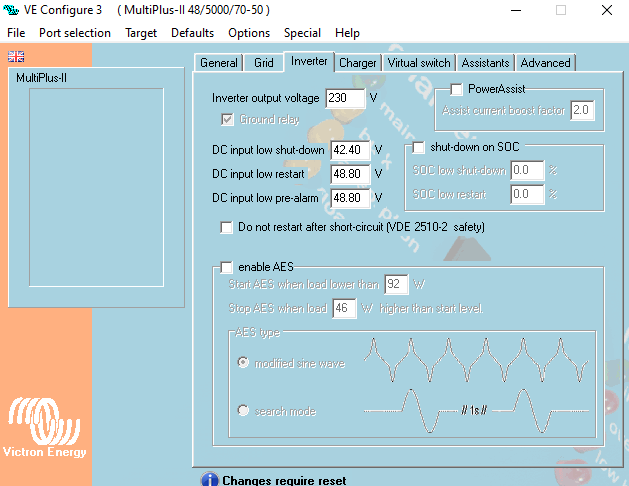Click the Victron Energy logo
Viewport: 629px width, 486px height.
tap(45, 427)
